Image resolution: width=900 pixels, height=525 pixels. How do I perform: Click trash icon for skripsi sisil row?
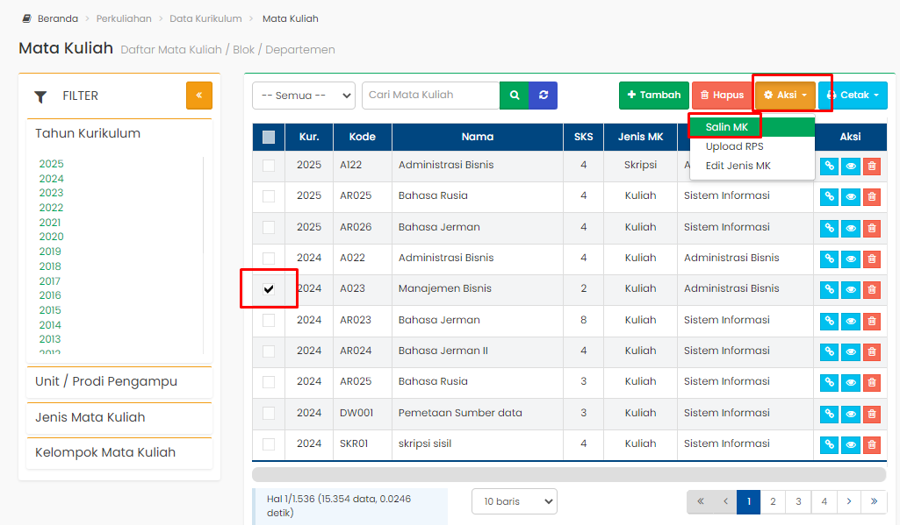(x=871, y=445)
